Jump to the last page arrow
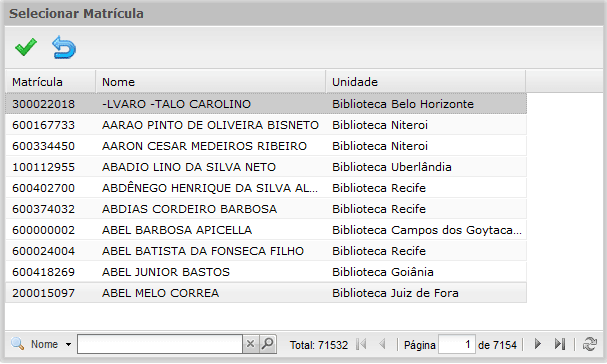Image resolution: width=607 pixels, height=364 pixels. tap(560, 344)
